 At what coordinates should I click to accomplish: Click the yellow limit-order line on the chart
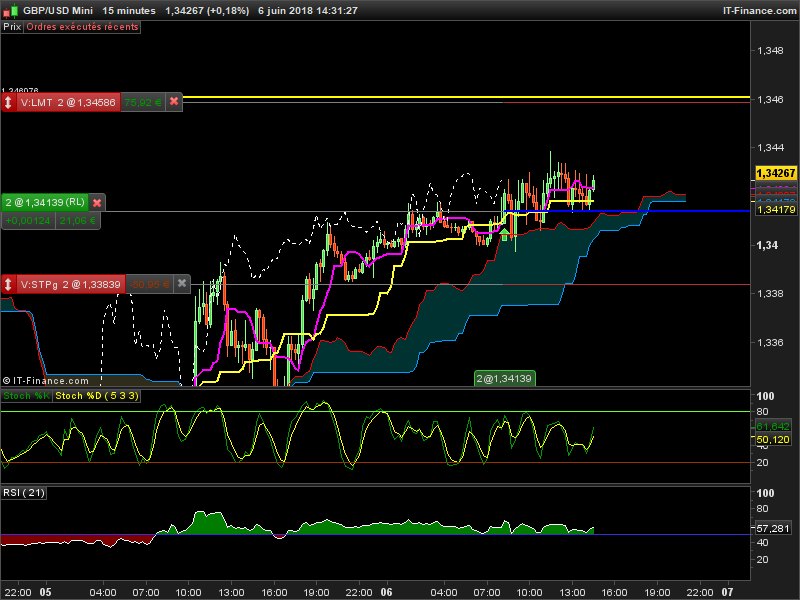point(466,96)
